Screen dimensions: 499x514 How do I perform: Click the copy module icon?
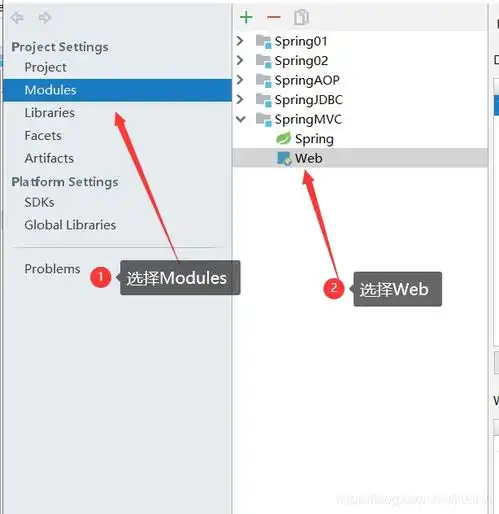[x=301, y=17]
